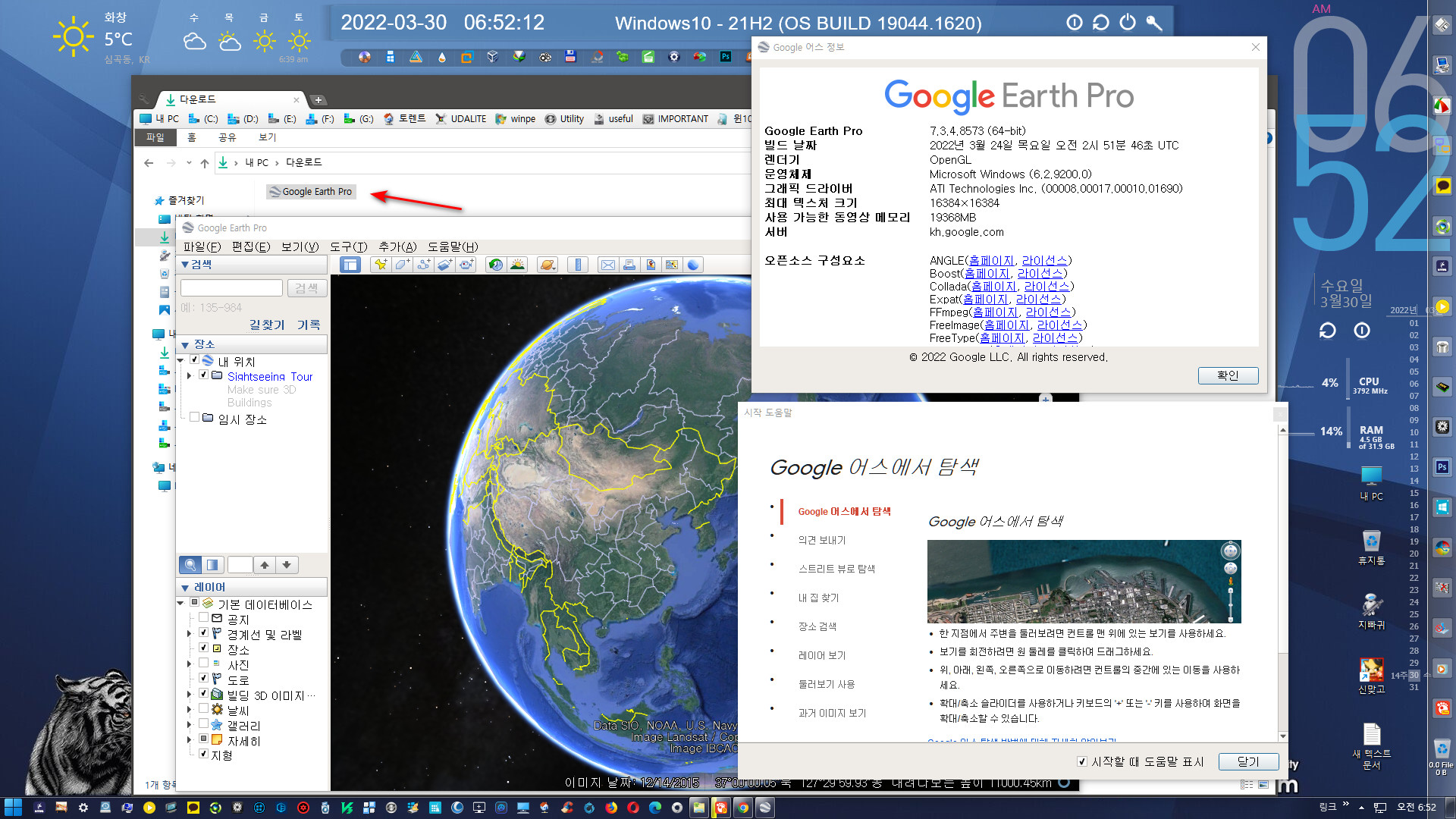Click 확인 in the Google 어스 정보 dialog
The image size is (1456, 819).
tap(1228, 375)
